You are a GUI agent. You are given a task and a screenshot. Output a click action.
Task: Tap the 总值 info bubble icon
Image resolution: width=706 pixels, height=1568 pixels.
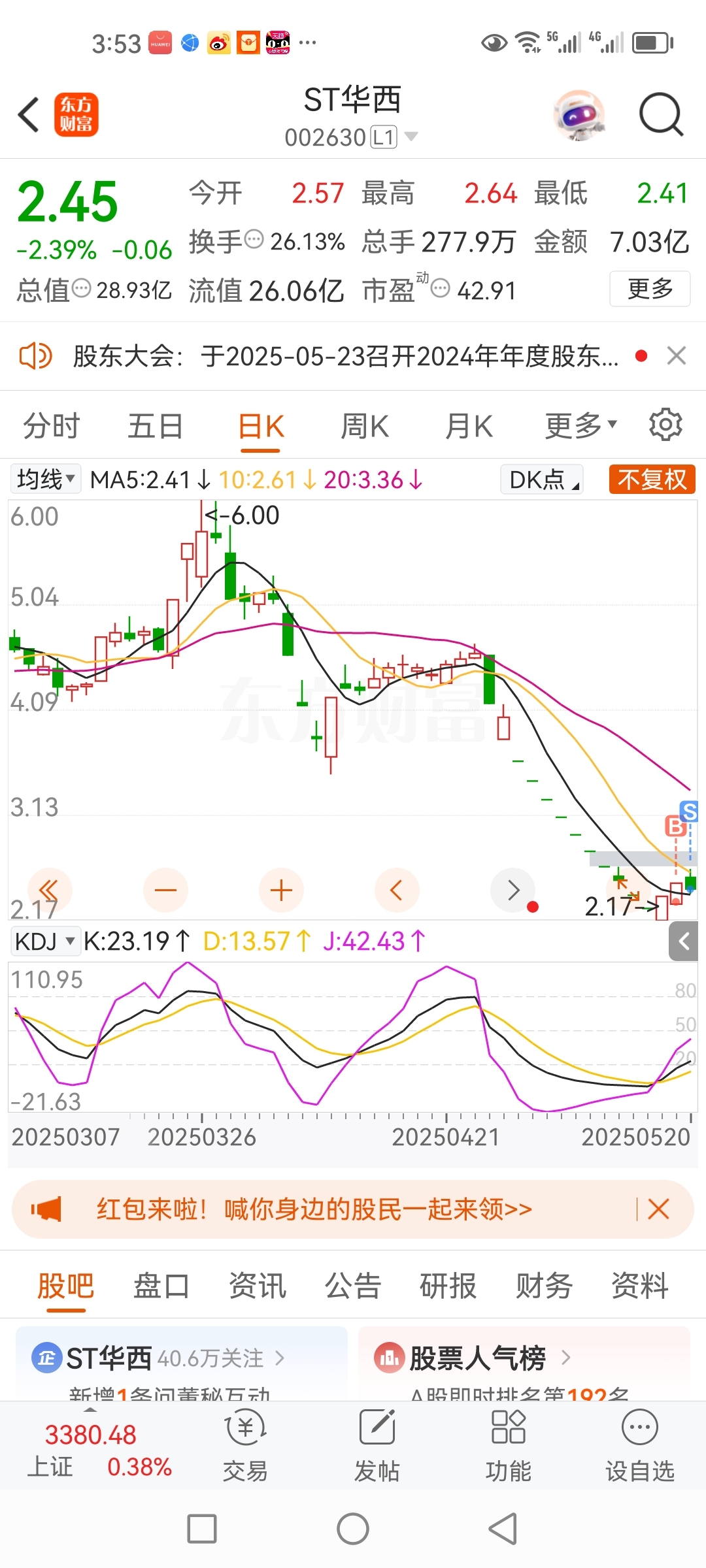pos(81,288)
